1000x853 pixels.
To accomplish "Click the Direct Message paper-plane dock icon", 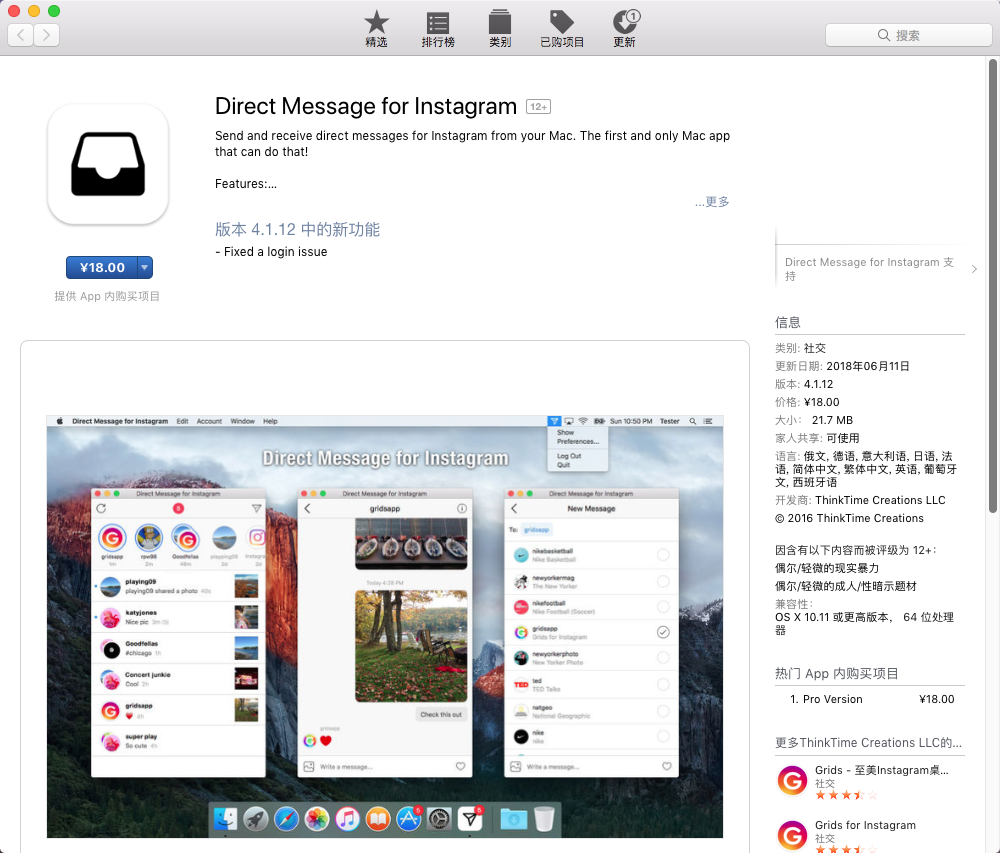I will (x=470, y=819).
